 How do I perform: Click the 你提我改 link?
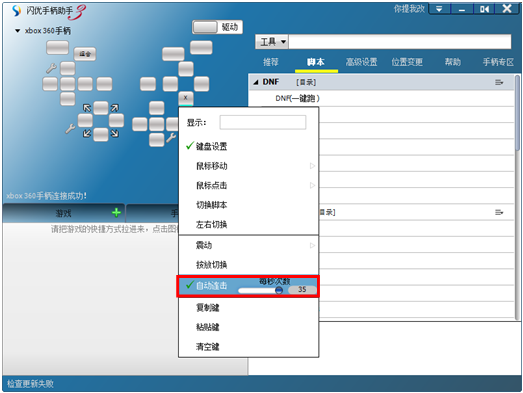click(409, 9)
